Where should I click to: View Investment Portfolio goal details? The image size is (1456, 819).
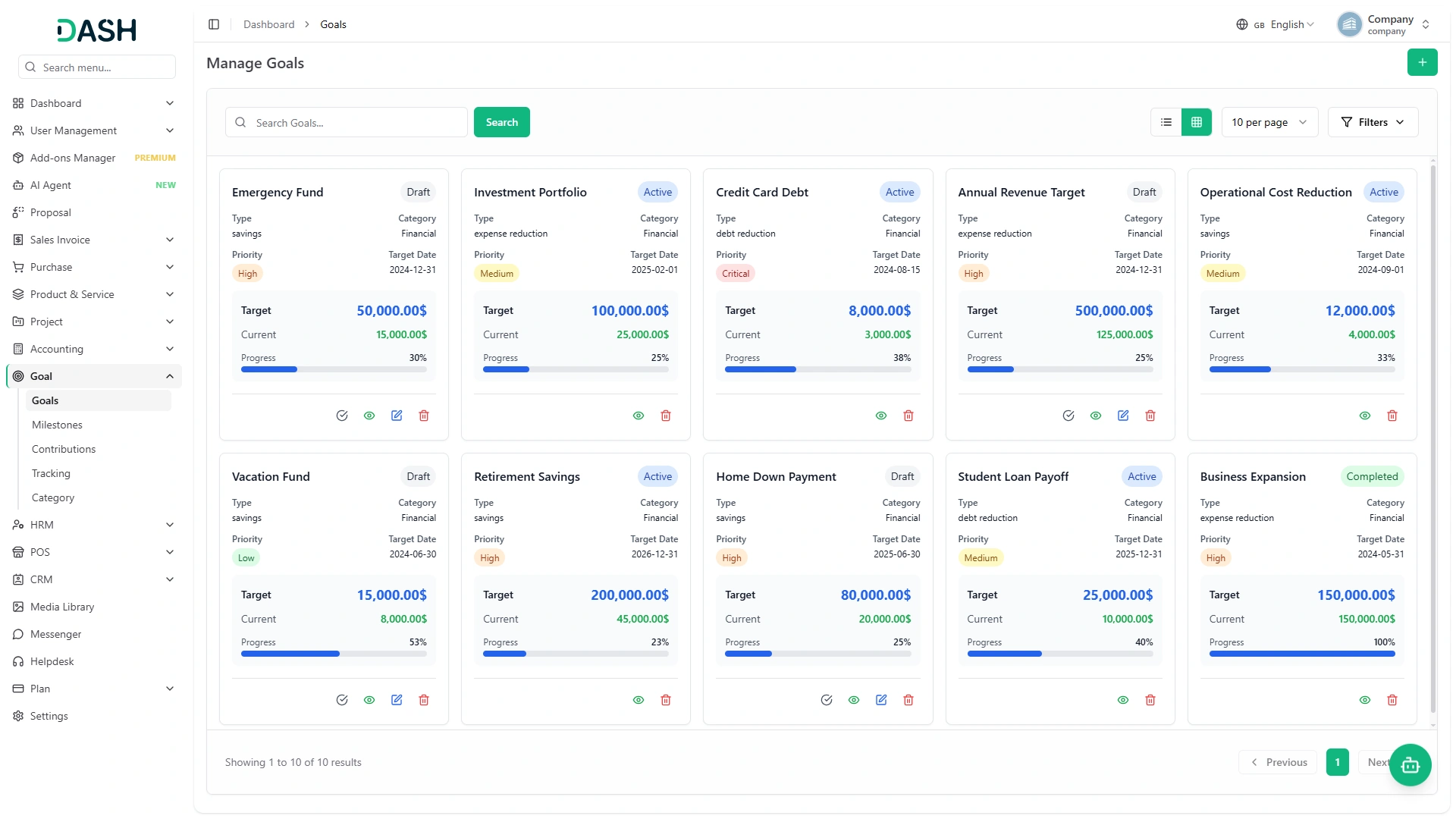pos(639,416)
